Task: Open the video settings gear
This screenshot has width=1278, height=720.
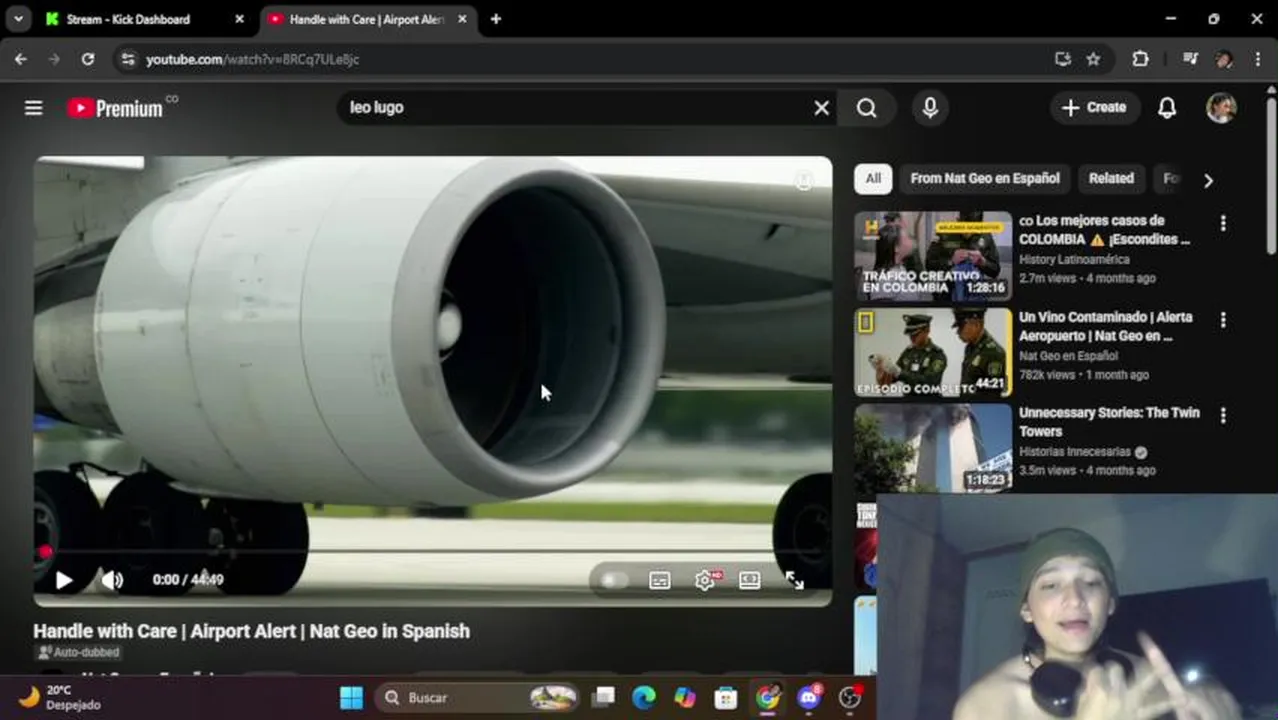Action: pos(705,580)
